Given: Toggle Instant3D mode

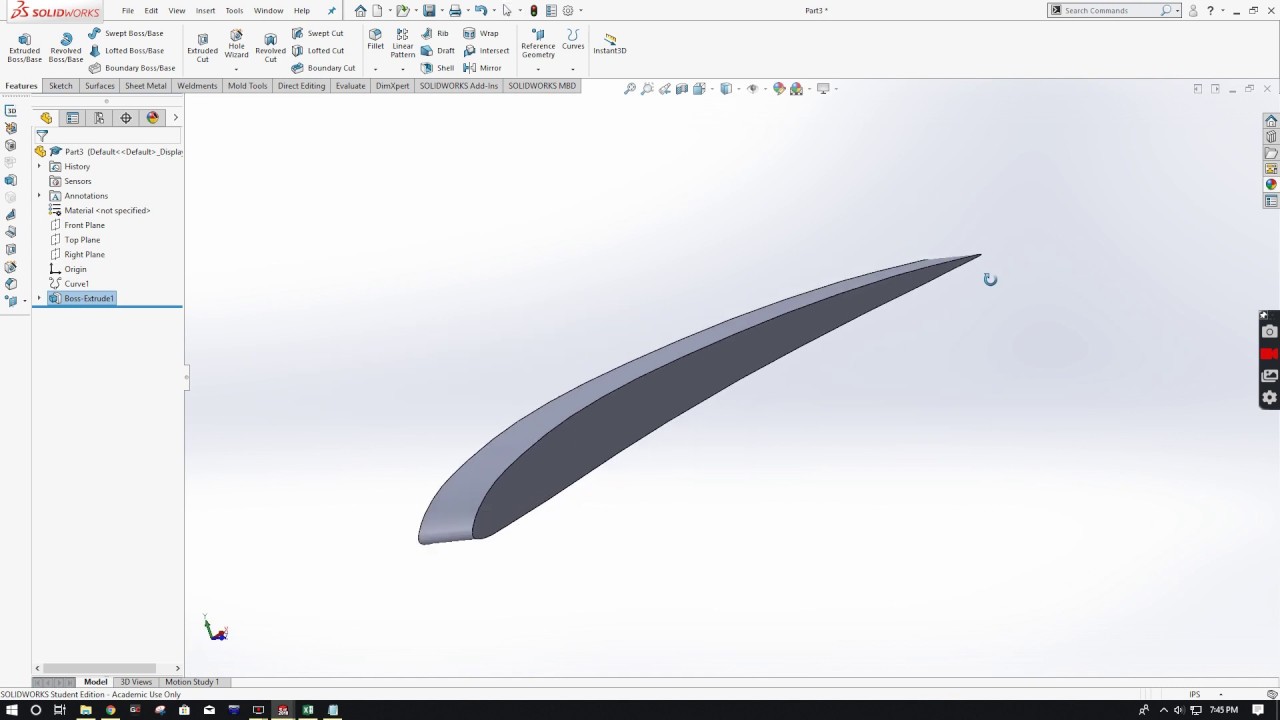Looking at the screenshot, I should [610, 43].
